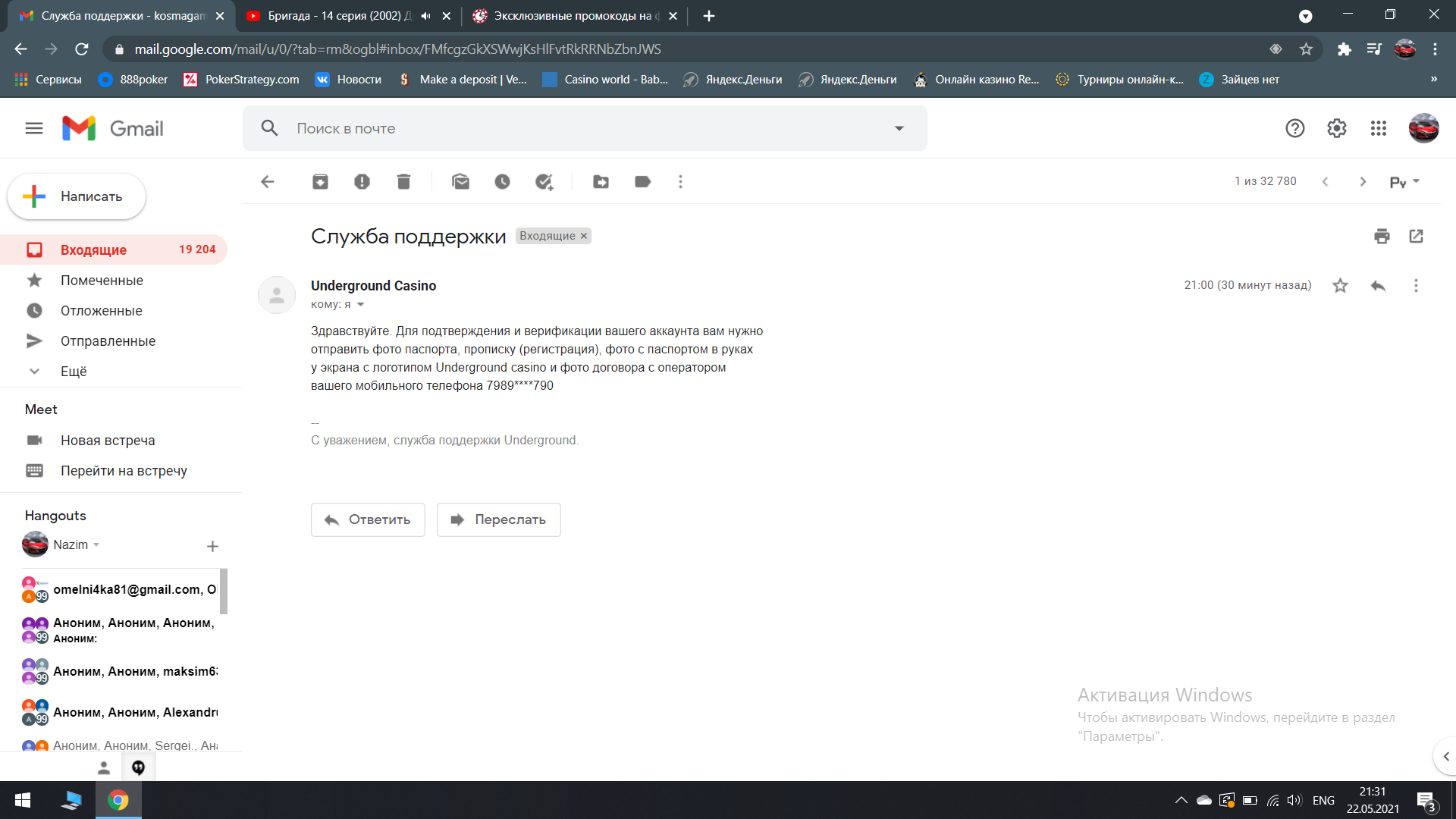1456x819 pixels.
Task: Open Windows notification center
Action: [1426, 801]
